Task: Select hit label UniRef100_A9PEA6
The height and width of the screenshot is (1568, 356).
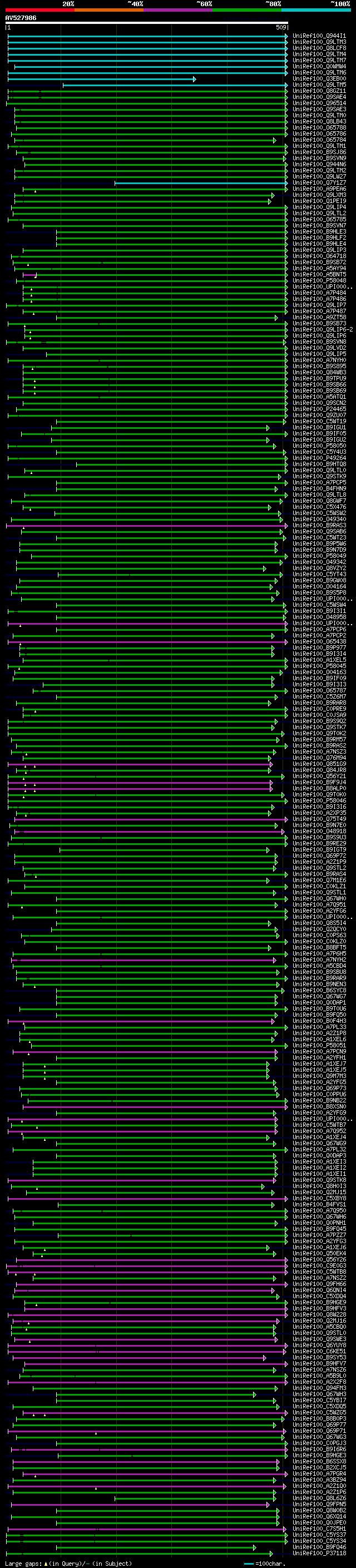Action: [x=319, y=189]
